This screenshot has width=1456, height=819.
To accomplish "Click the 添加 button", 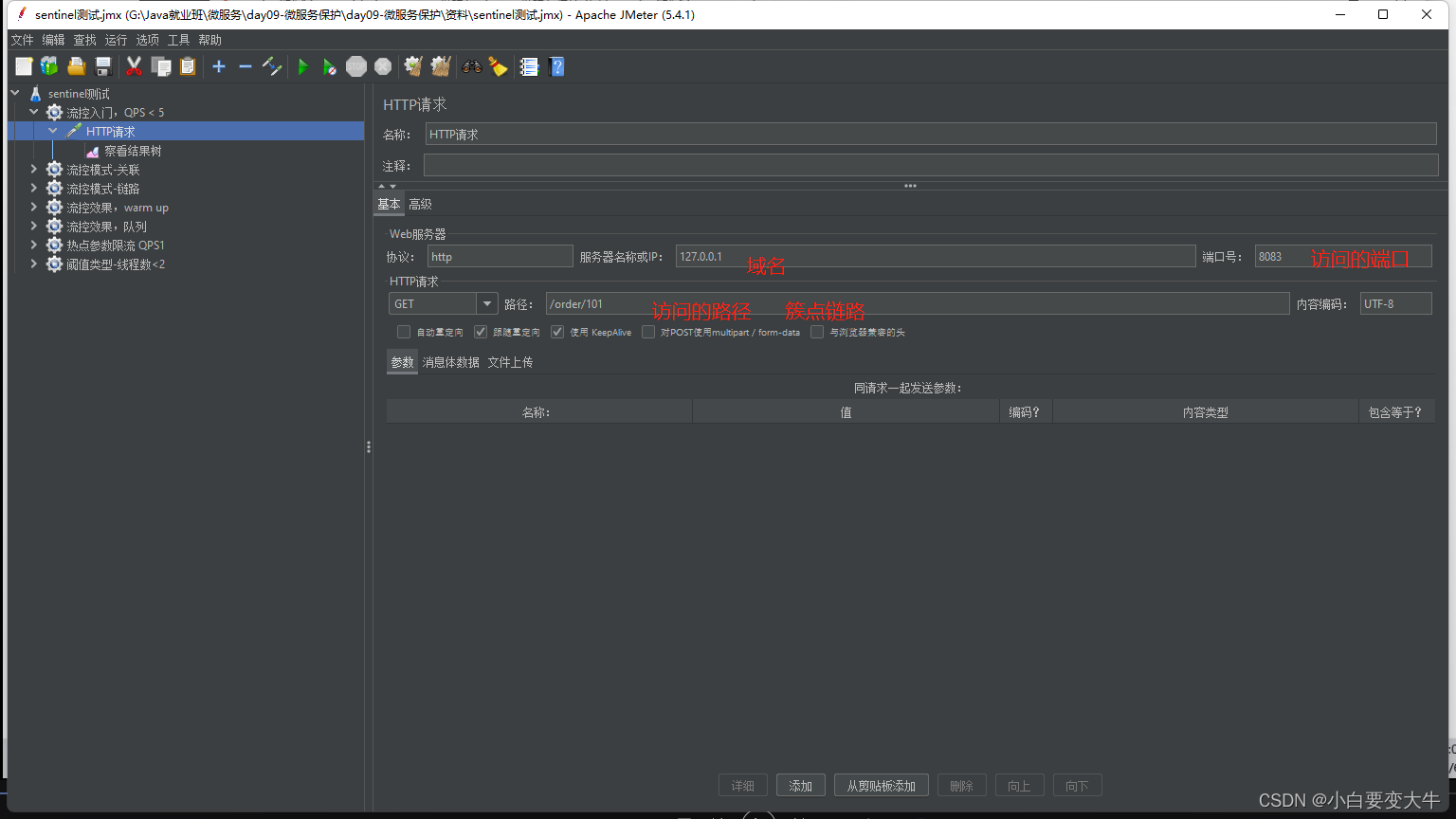I will pyautogui.click(x=801, y=786).
